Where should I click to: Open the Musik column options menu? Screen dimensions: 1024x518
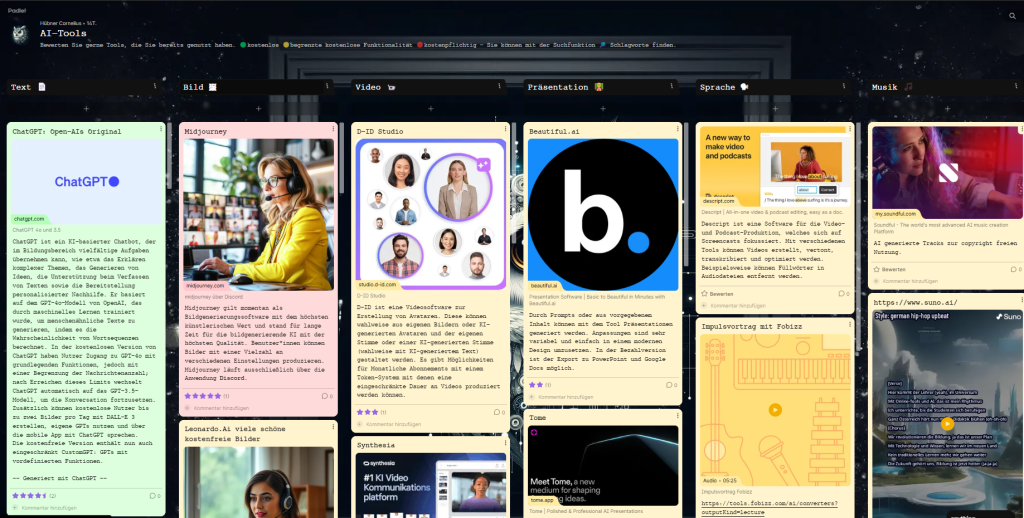1016,86
